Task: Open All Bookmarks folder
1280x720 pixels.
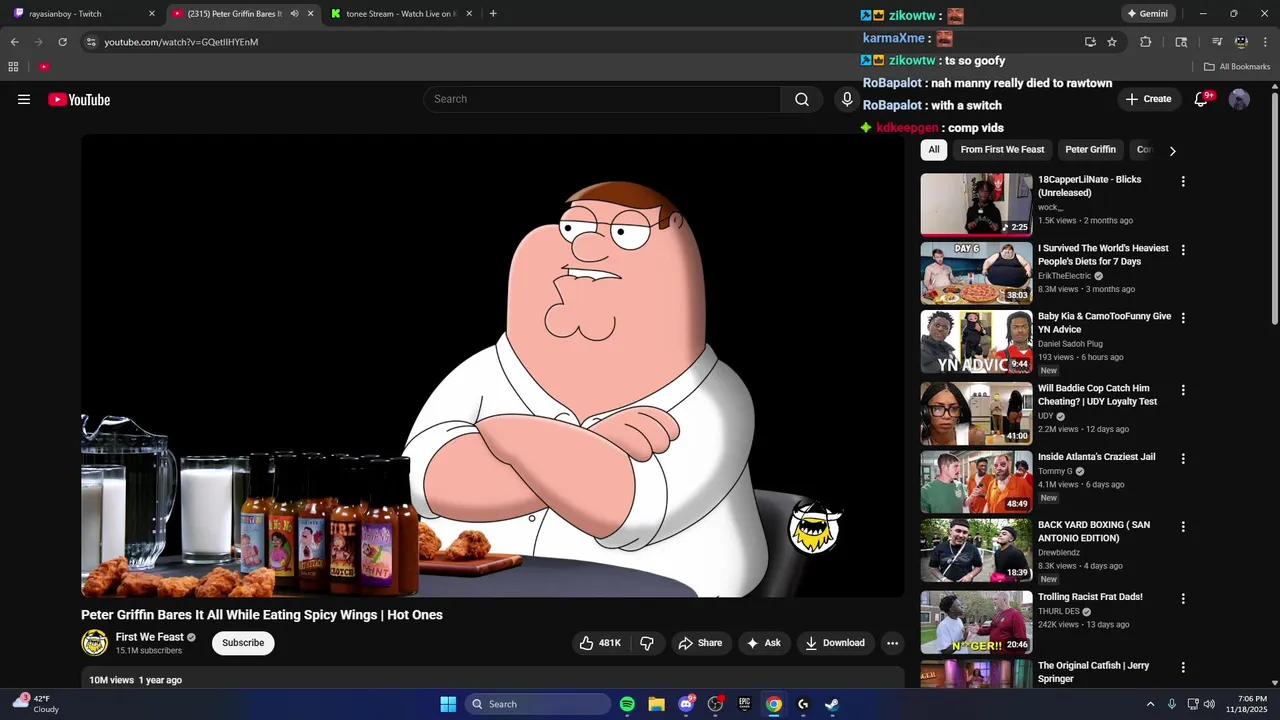Action: [1237, 67]
